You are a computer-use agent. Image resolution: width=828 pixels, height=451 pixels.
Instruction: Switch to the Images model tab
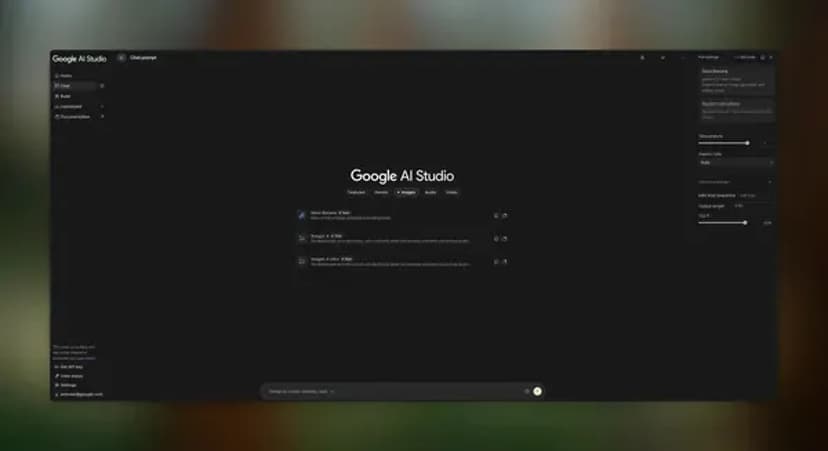point(406,192)
